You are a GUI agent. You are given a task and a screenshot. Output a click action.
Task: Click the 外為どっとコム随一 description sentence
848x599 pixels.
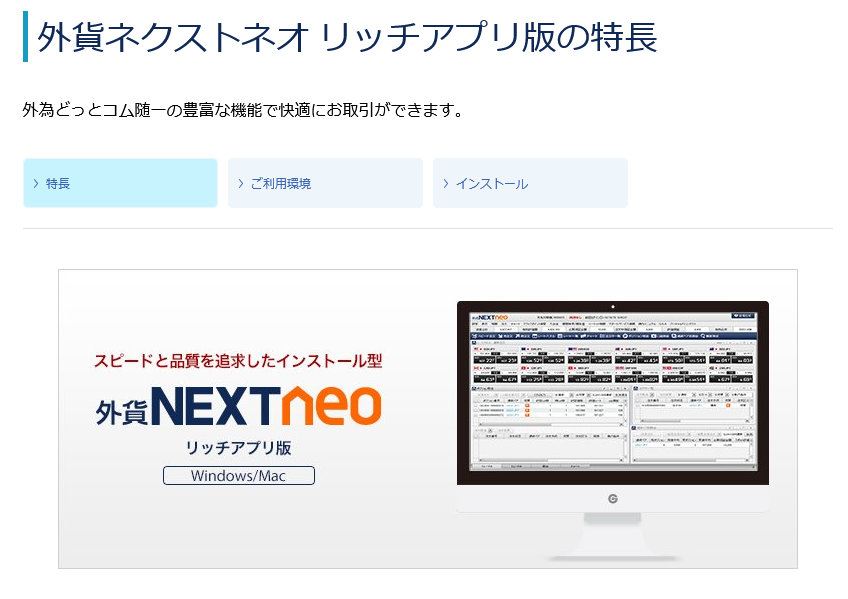(x=243, y=110)
